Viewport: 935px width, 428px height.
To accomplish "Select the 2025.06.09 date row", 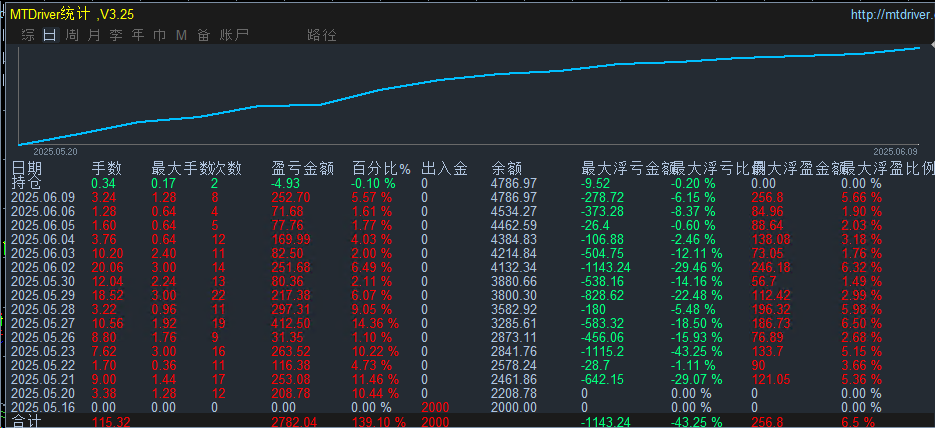I will (x=44, y=197).
